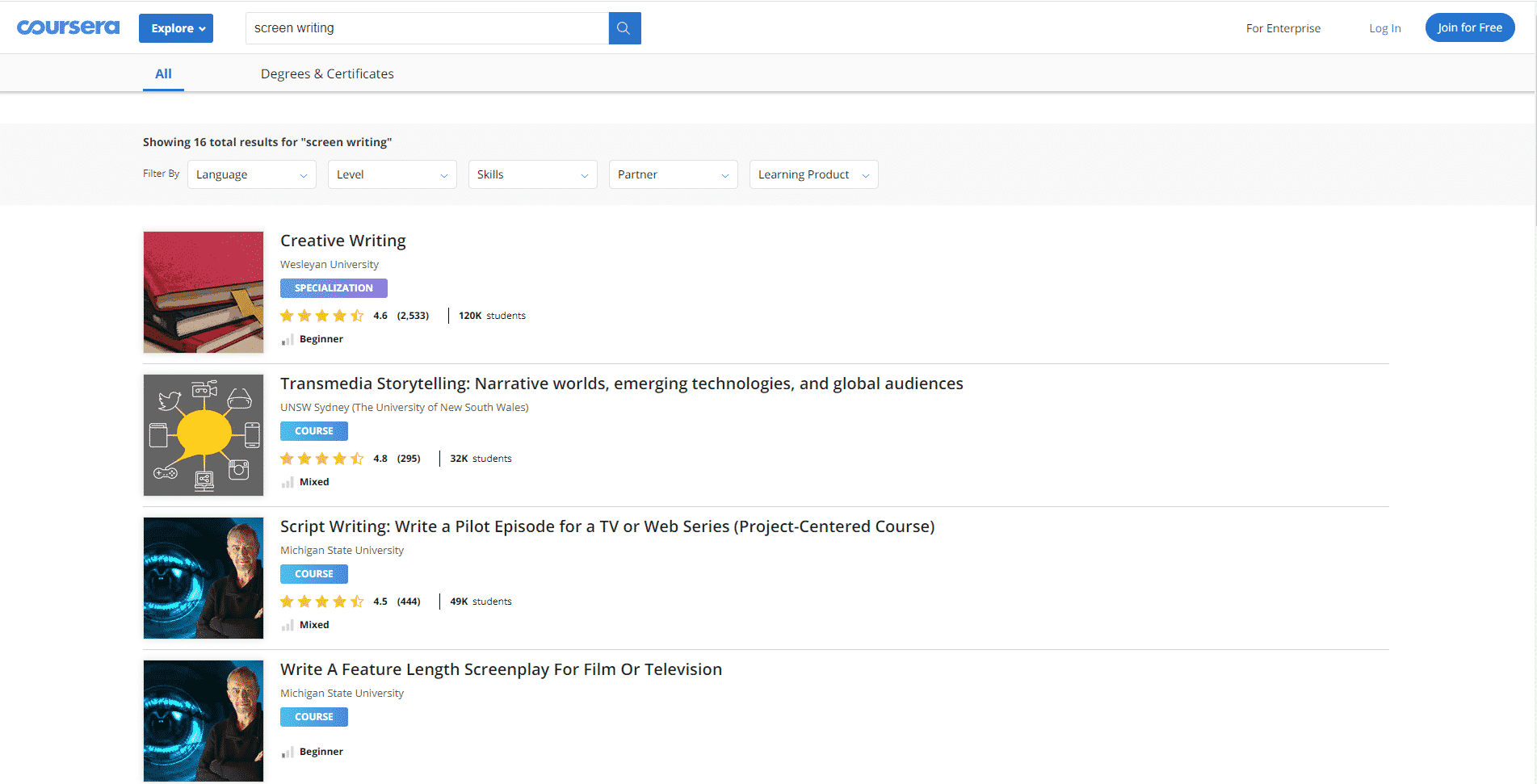This screenshot has width=1537, height=784.
Task: Open the Explore dropdown menu
Action: click(176, 28)
